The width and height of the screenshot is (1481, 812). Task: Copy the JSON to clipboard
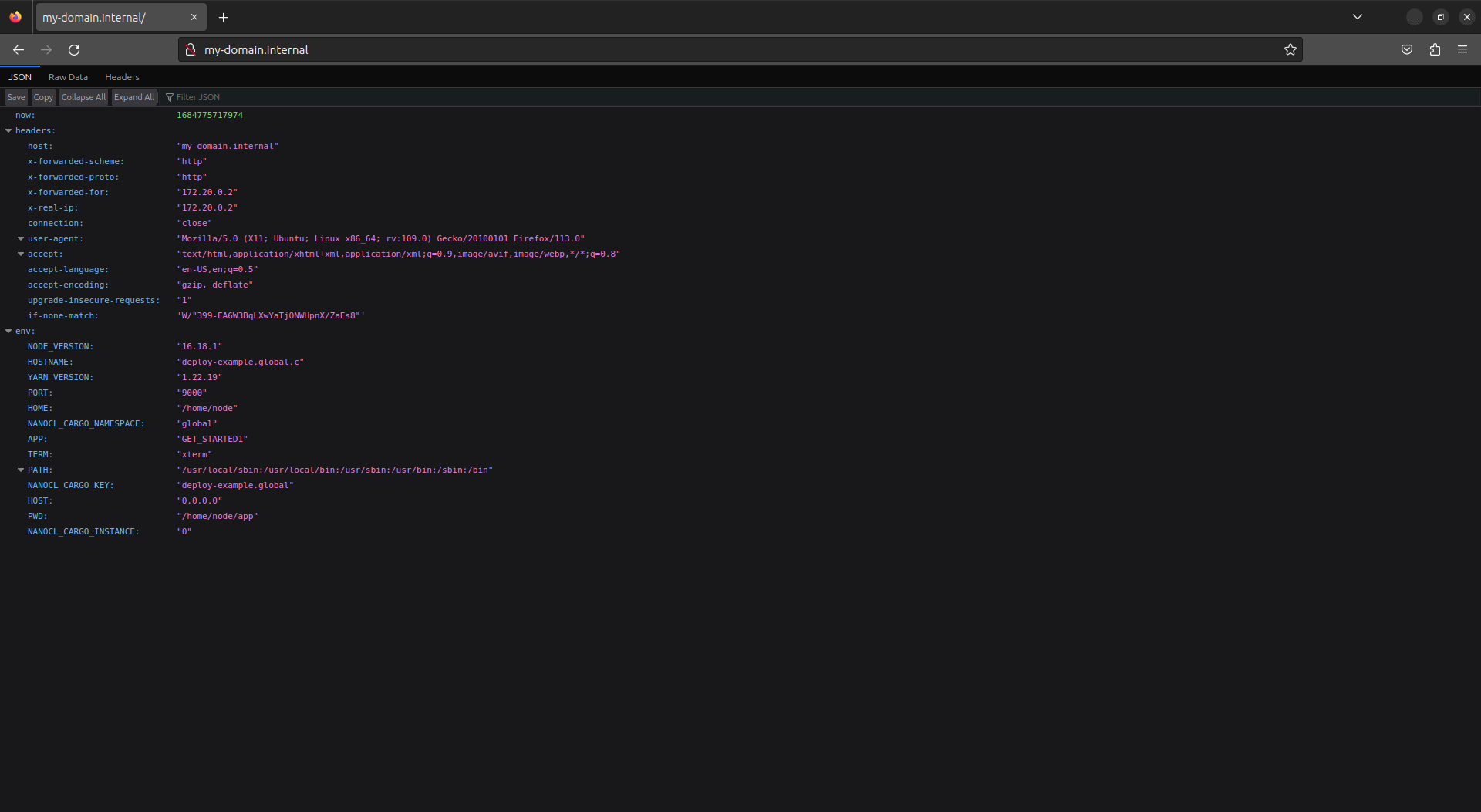coord(43,97)
